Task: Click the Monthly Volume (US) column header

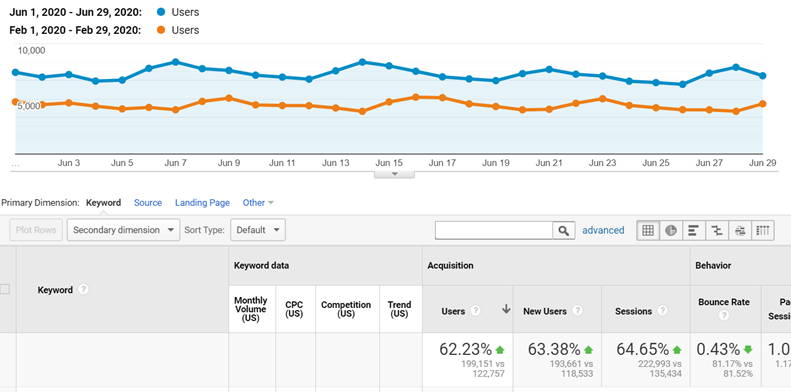Action: tap(252, 309)
